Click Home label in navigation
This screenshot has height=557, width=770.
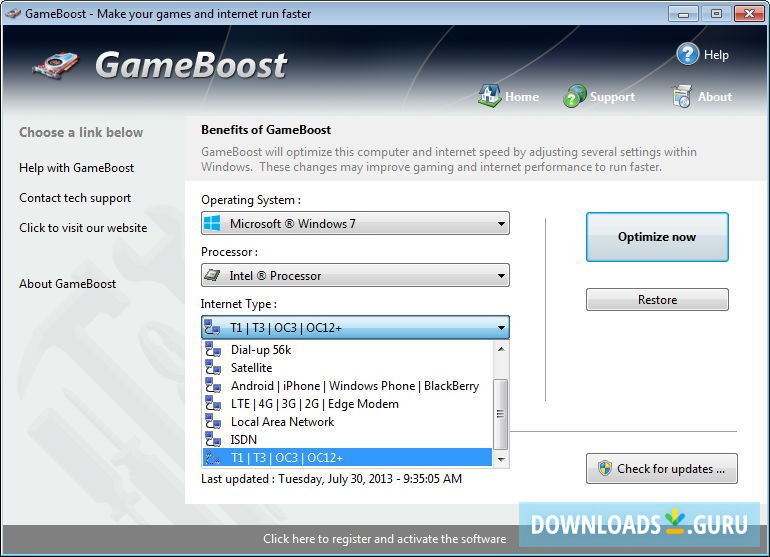522,97
